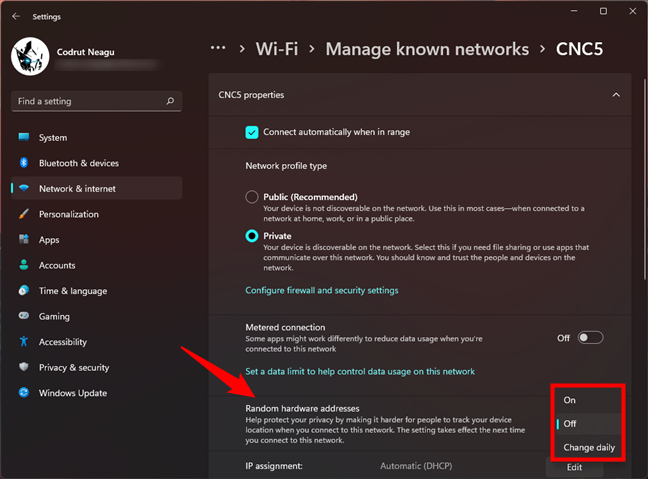648x479 pixels.
Task: Click the System icon in sidebar
Action: point(23,137)
